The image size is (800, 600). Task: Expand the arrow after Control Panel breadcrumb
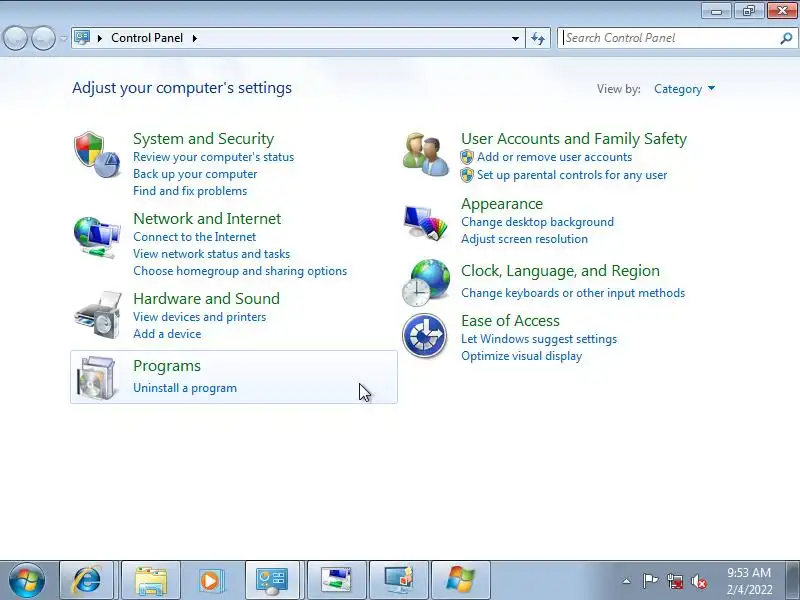tap(195, 38)
